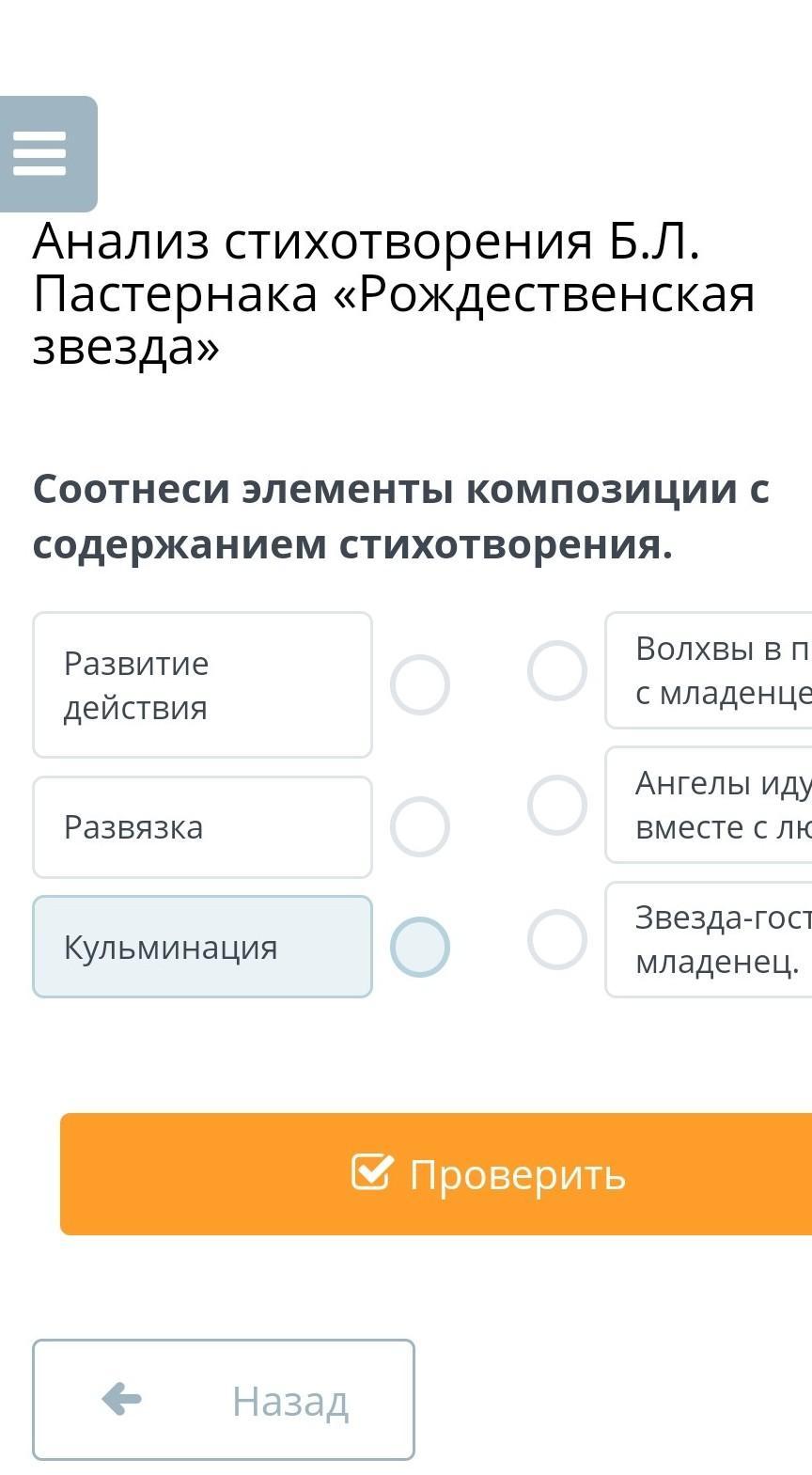
Task: Click the Кульминация card
Action: click(202, 947)
